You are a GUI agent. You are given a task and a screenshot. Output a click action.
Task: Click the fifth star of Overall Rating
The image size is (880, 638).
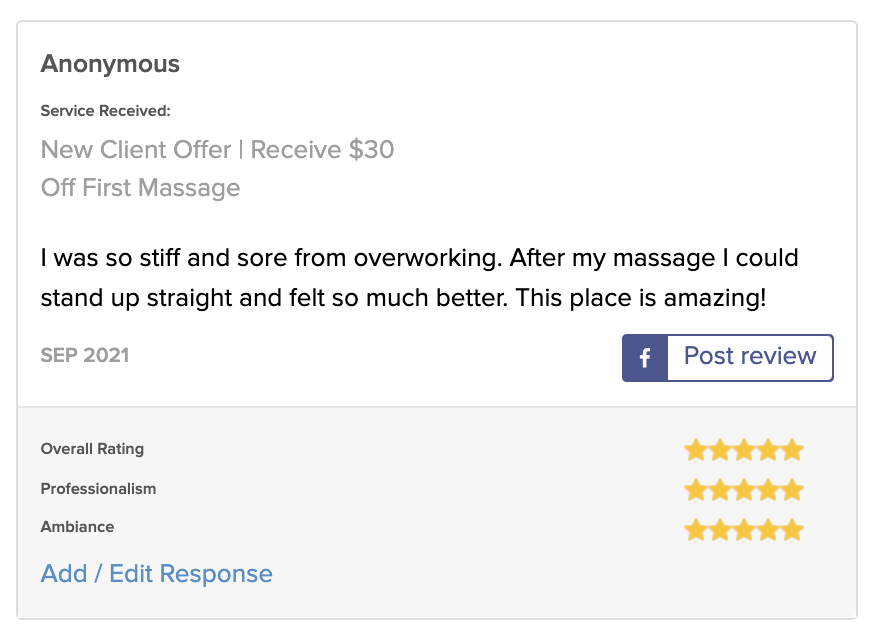tap(792, 450)
